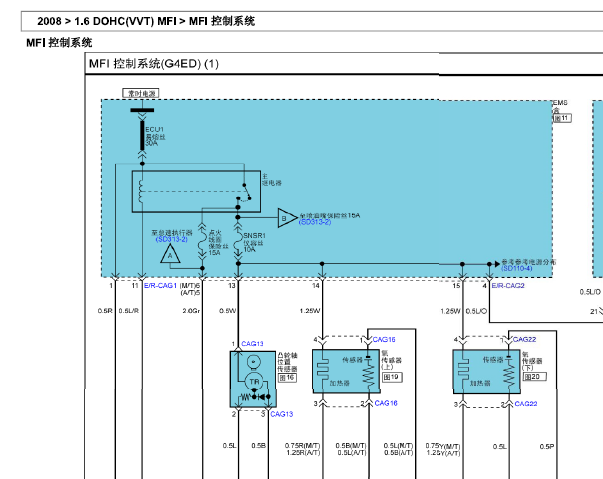Select the SNSR1 10A fuse label
603x479 pixels.
click(254, 242)
